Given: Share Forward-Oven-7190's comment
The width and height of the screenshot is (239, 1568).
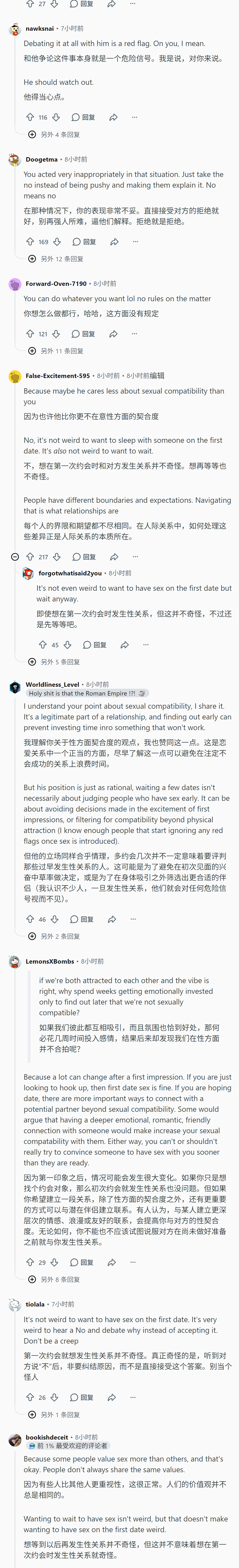Looking at the screenshot, I should [x=113, y=334].
